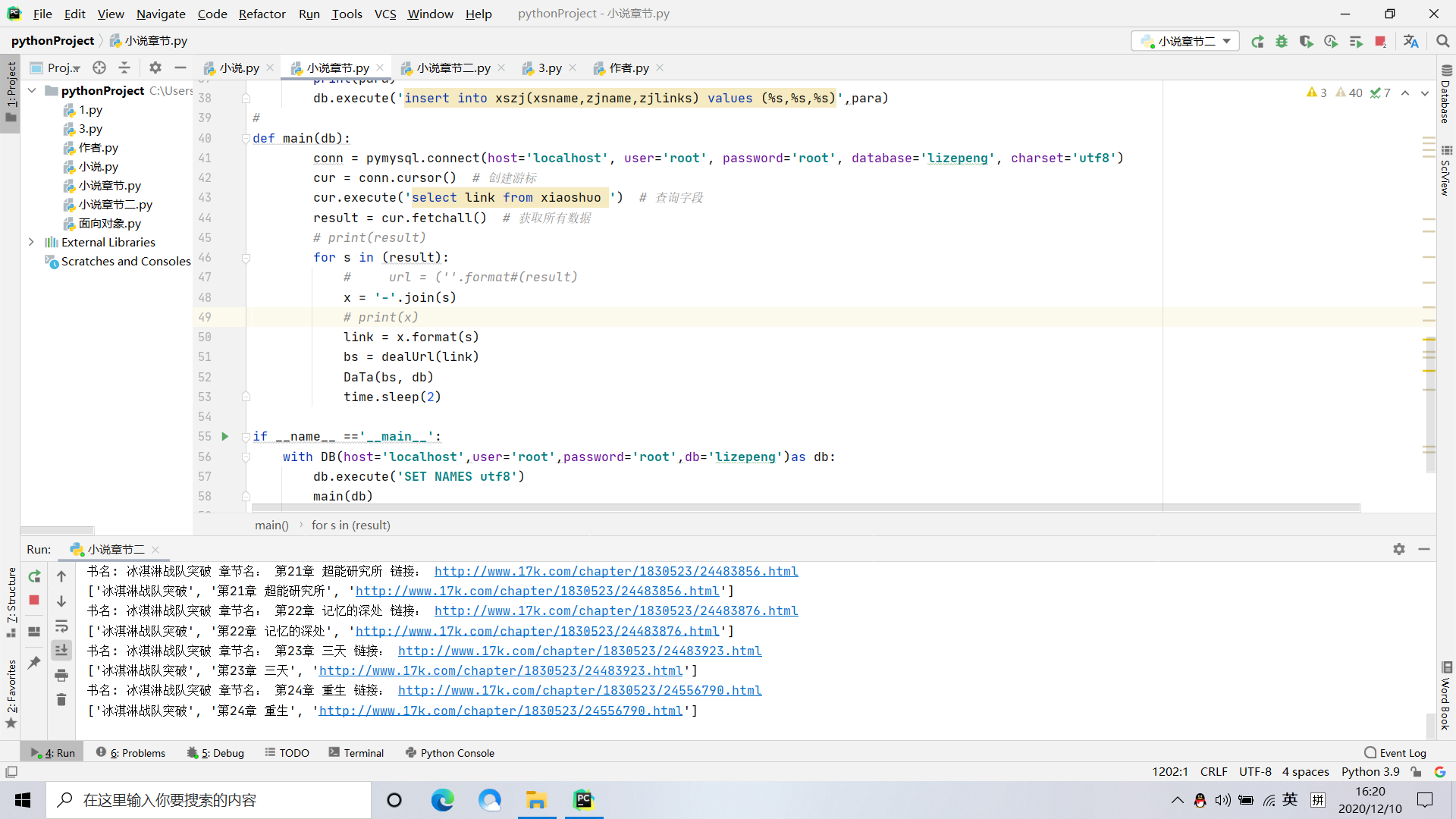Toggle soft-wrap in Run console

pyautogui.click(x=61, y=626)
